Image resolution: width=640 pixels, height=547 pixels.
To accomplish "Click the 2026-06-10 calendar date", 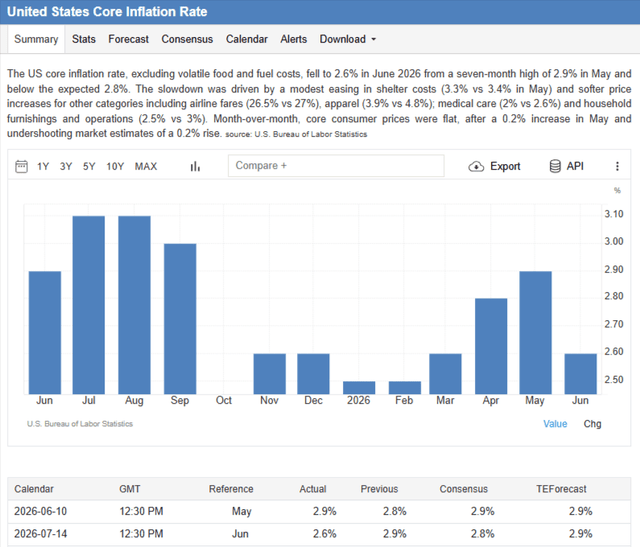I will [40, 511].
